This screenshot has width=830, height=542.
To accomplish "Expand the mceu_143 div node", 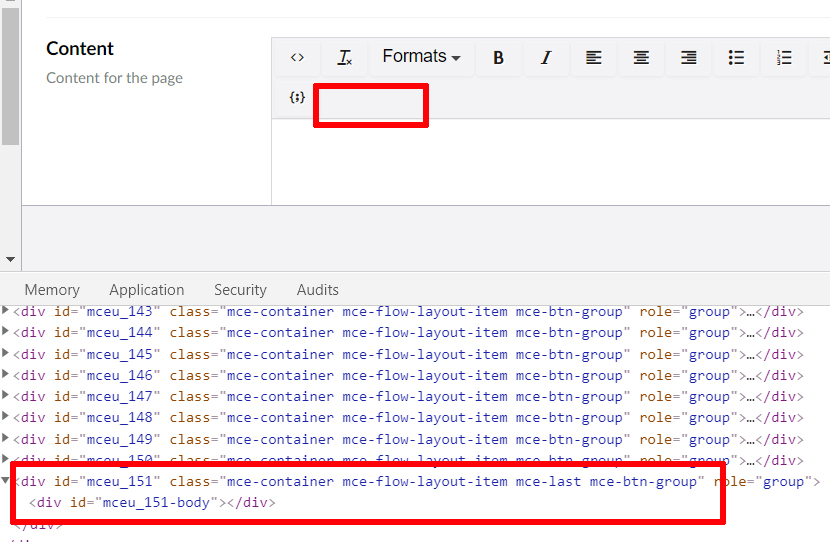I will pyautogui.click(x=5, y=310).
